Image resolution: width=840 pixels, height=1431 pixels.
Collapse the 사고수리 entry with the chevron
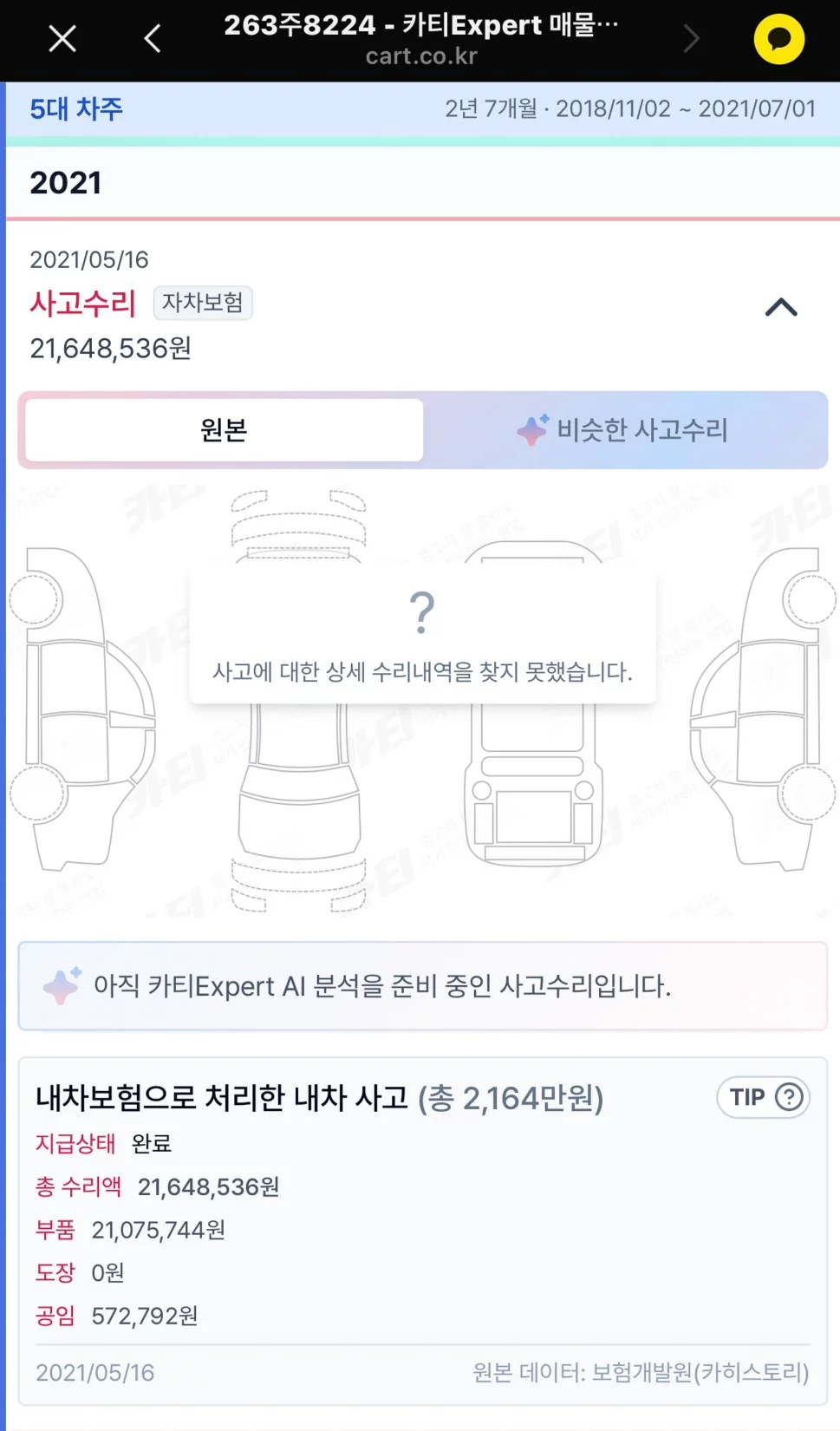[x=780, y=307]
